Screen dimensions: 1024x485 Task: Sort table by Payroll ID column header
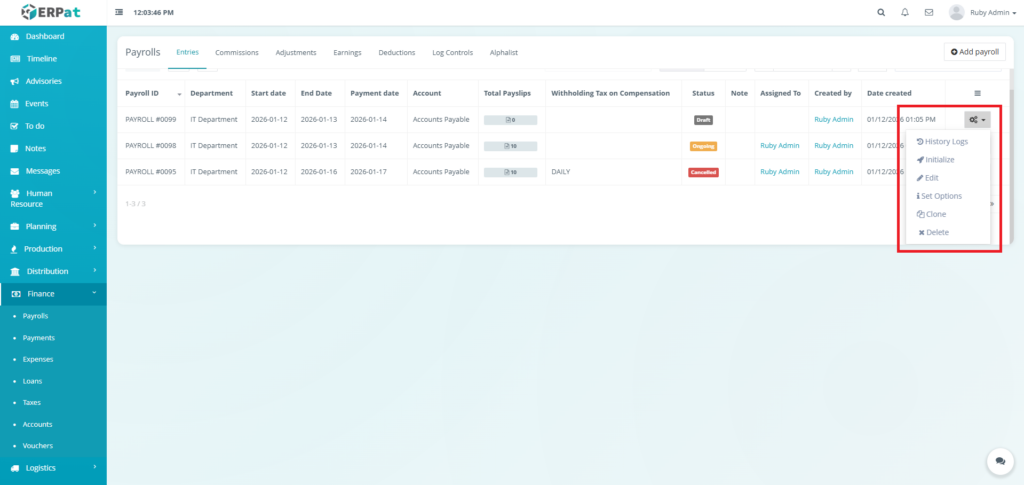point(142,93)
